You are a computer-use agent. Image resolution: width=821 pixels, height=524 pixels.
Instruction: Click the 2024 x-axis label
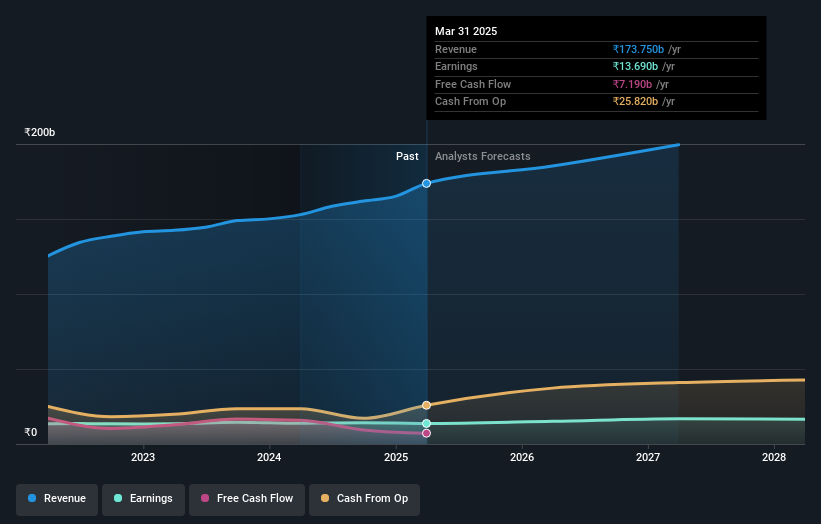(x=269, y=457)
